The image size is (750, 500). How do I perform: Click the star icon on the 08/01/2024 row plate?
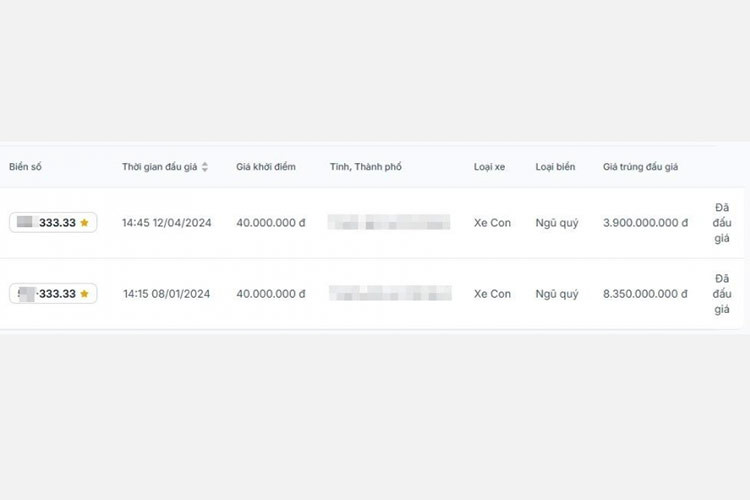coord(85,294)
